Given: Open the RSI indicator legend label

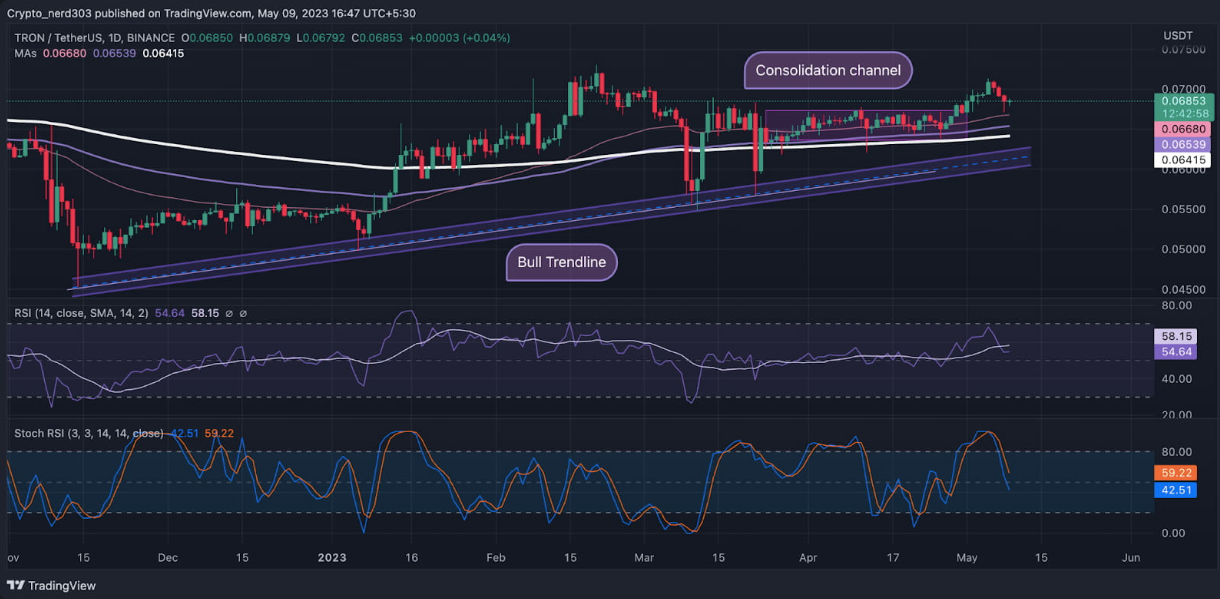Looking at the screenshot, I should click(x=81, y=313).
